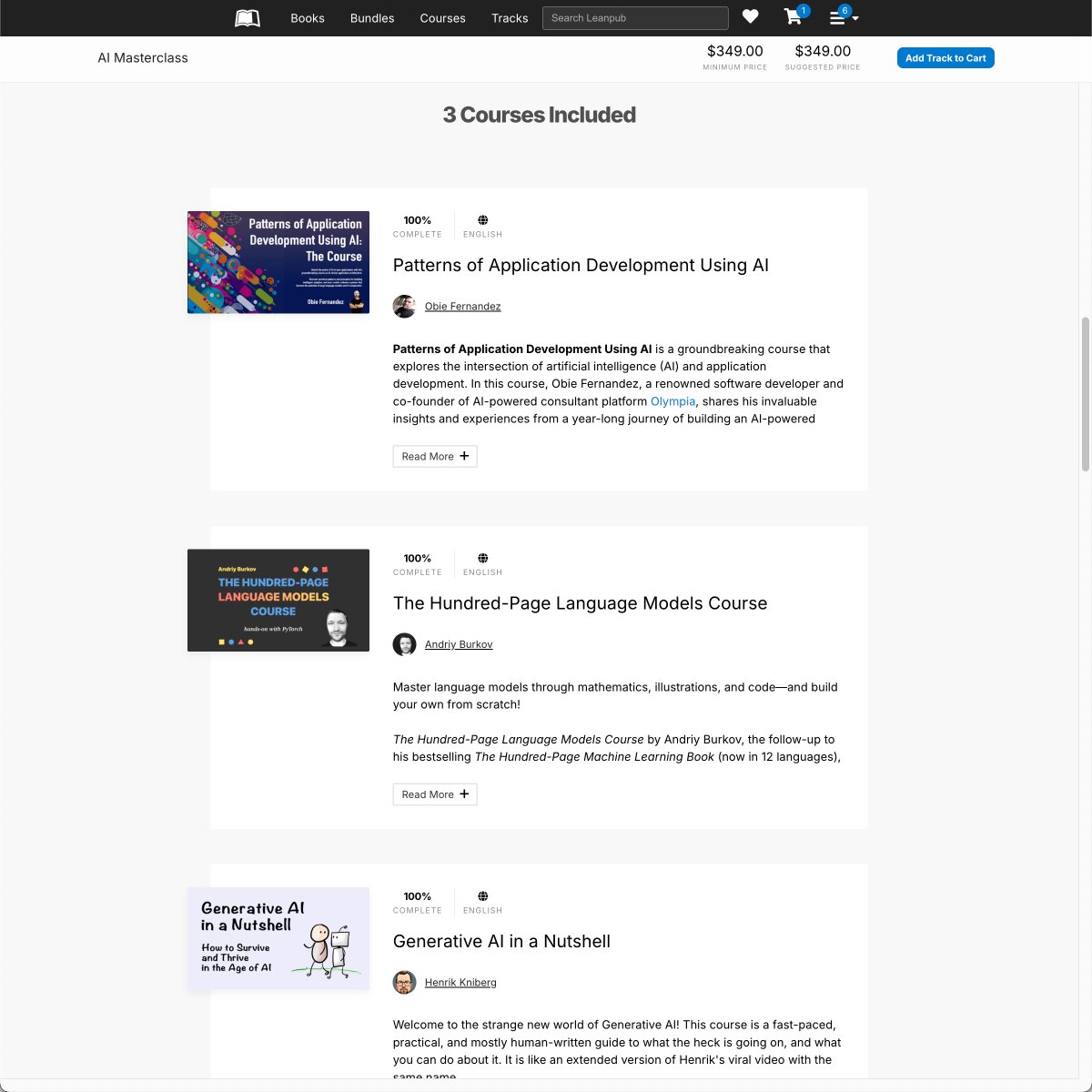Screen dimensions: 1092x1092
Task: Open Patterns of Application Development Using AI title
Action: point(581,266)
